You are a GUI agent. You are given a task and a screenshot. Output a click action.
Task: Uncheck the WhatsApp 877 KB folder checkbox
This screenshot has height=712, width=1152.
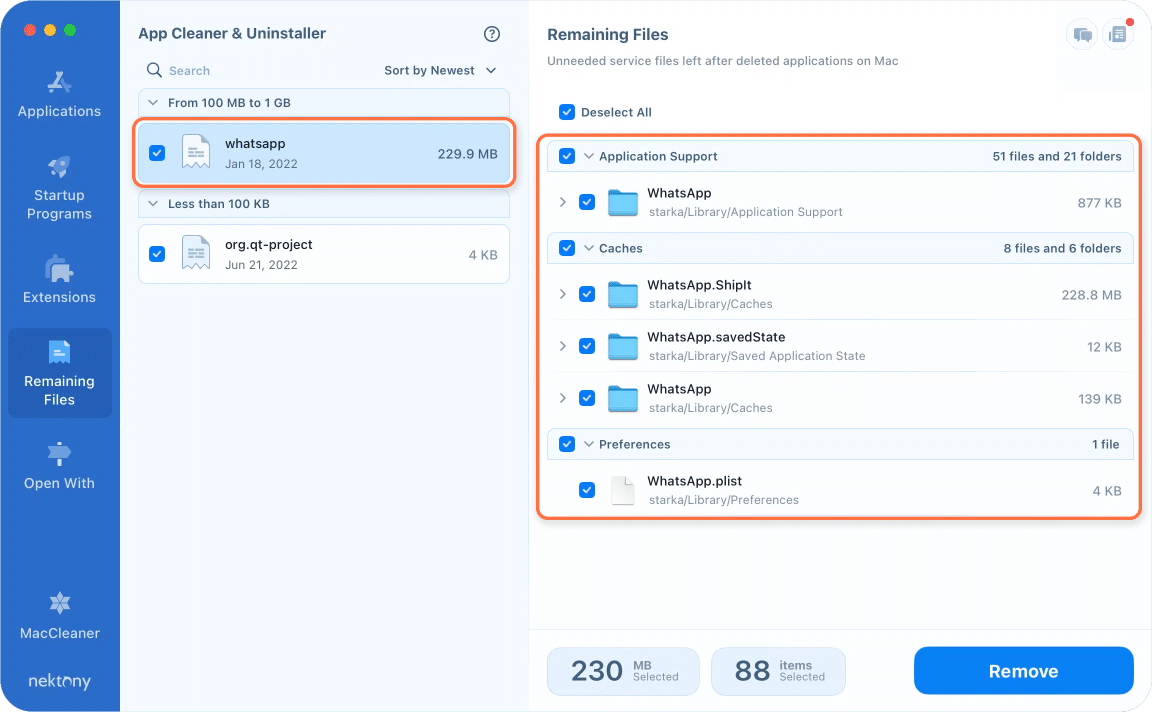click(x=587, y=202)
